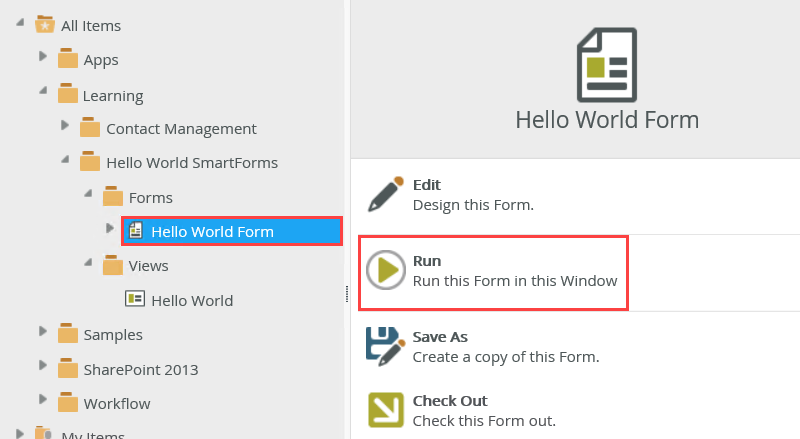The width and height of the screenshot is (800, 439).
Task: Click the Run action title
Action: (427, 261)
